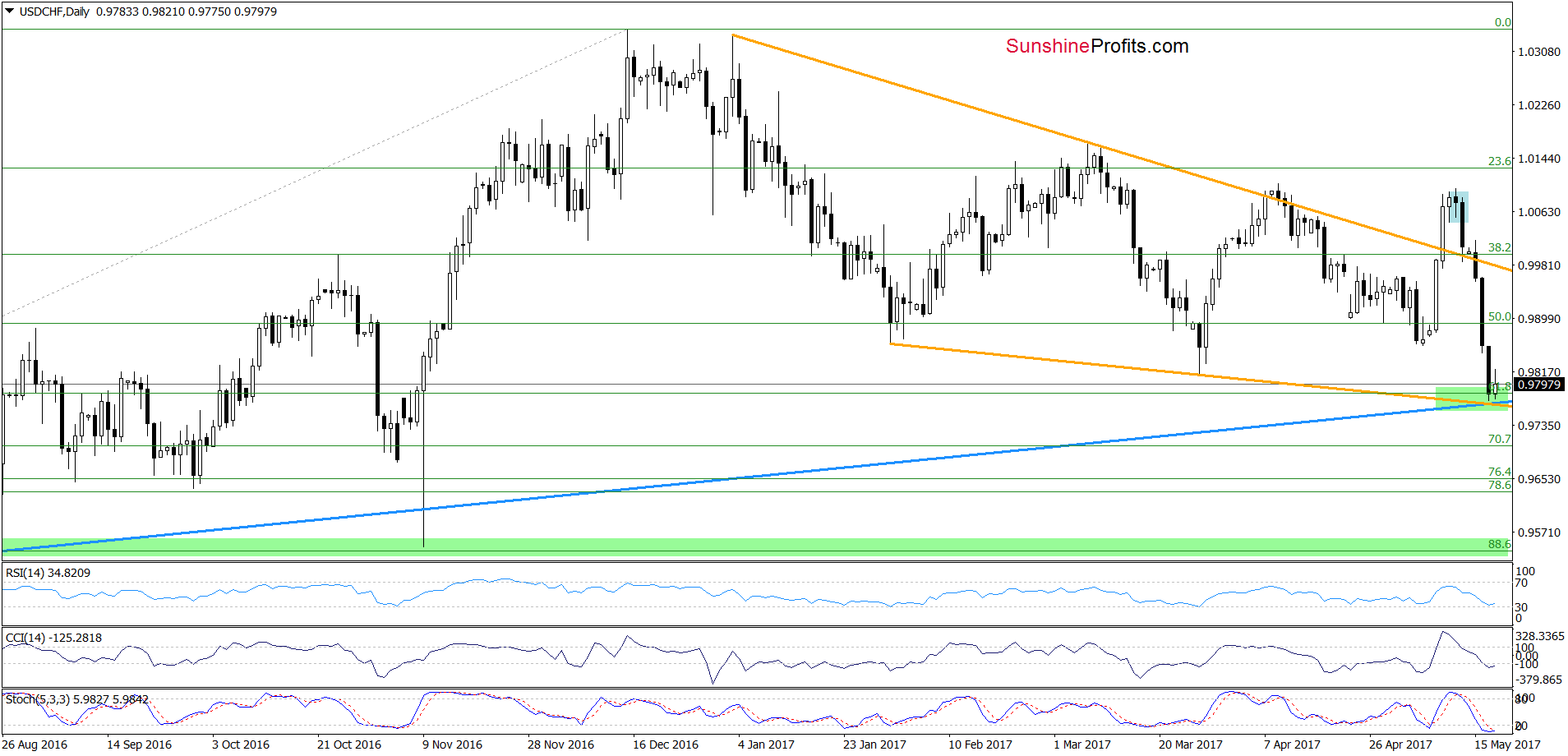Click the 15 May 2017 date label
The width and height of the screenshot is (1568, 756).
tap(1507, 744)
